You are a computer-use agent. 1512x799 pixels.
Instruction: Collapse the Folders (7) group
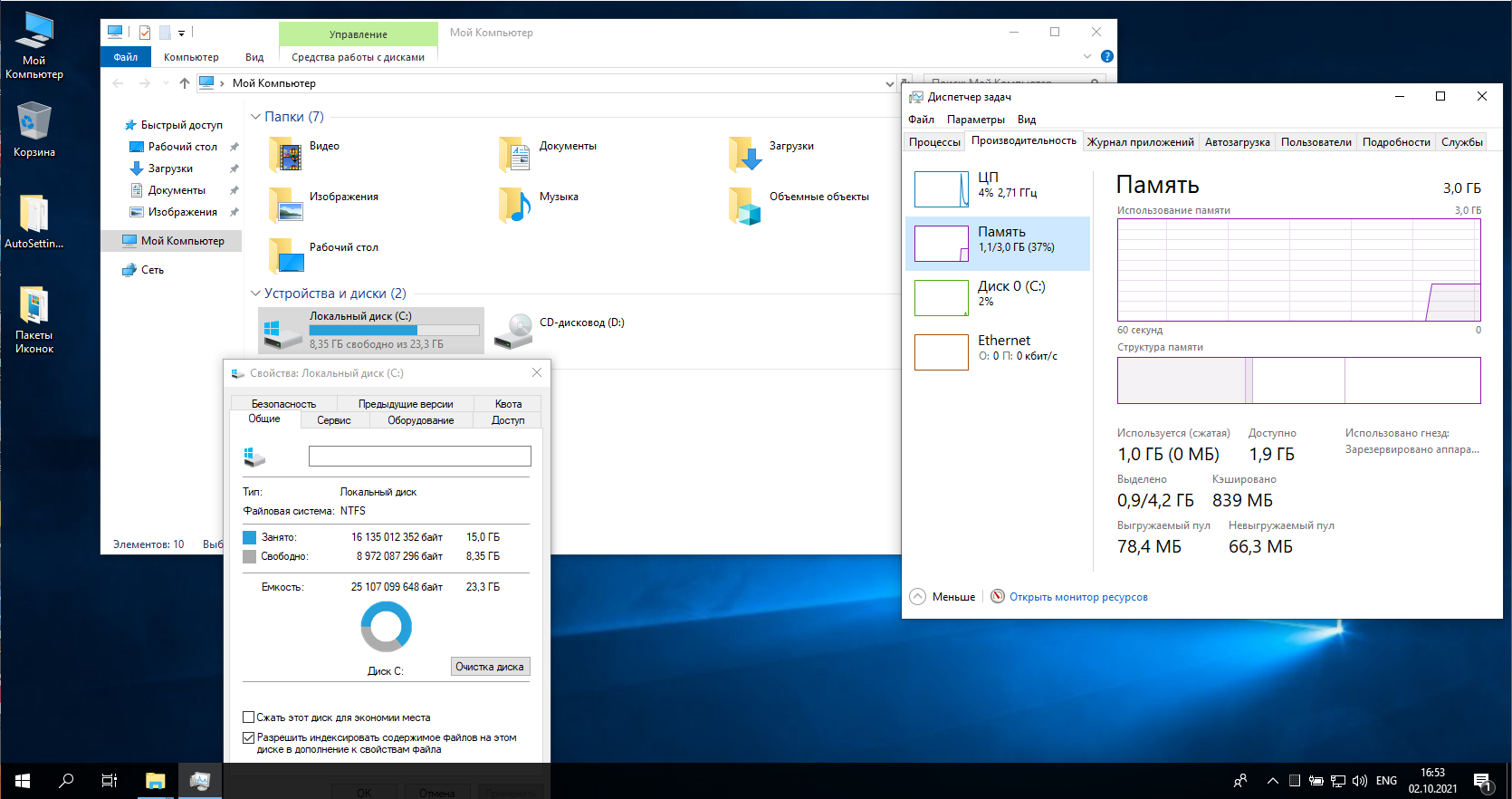(255, 117)
